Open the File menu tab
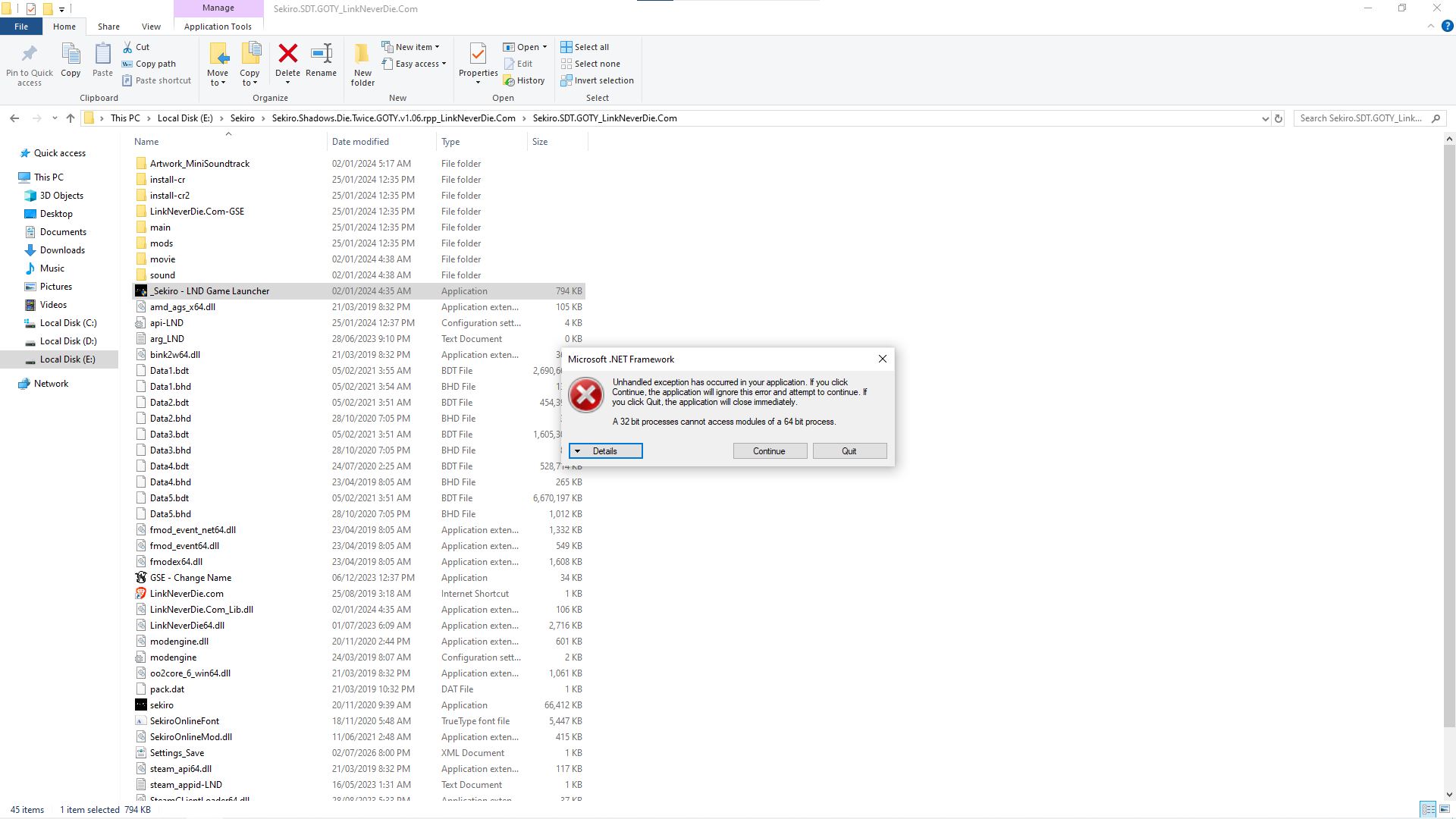The width and height of the screenshot is (1456, 819). [x=21, y=27]
